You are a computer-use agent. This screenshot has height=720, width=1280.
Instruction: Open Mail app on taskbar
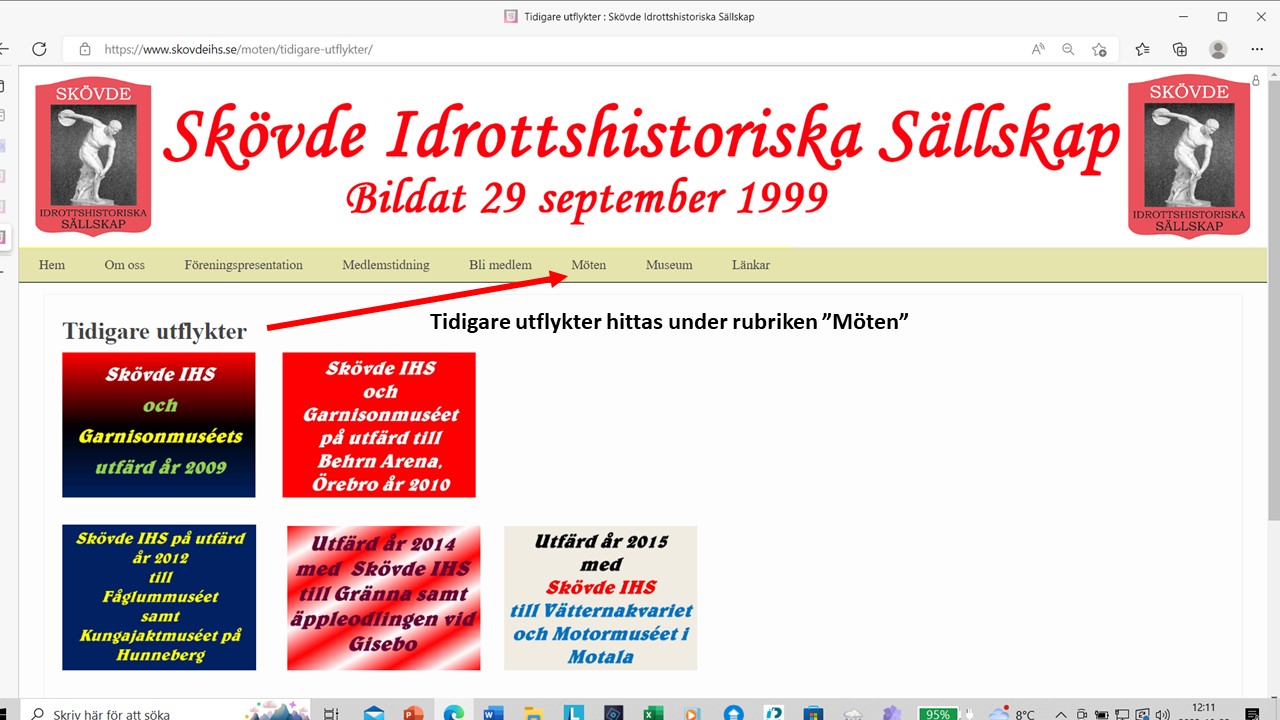(374, 713)
